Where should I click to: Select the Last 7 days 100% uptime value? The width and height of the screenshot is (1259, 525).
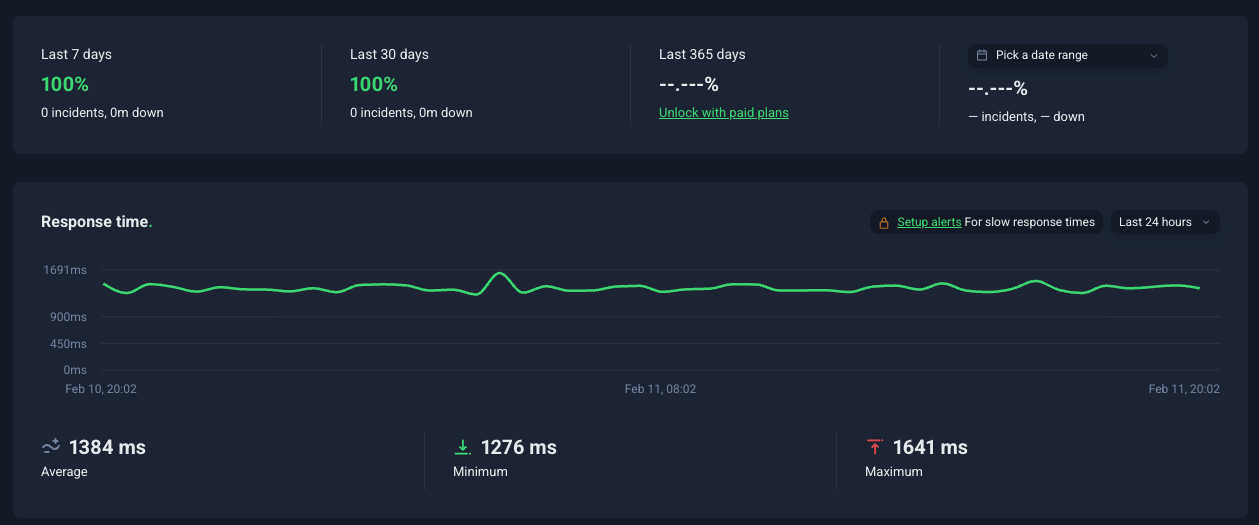[65, 84]
